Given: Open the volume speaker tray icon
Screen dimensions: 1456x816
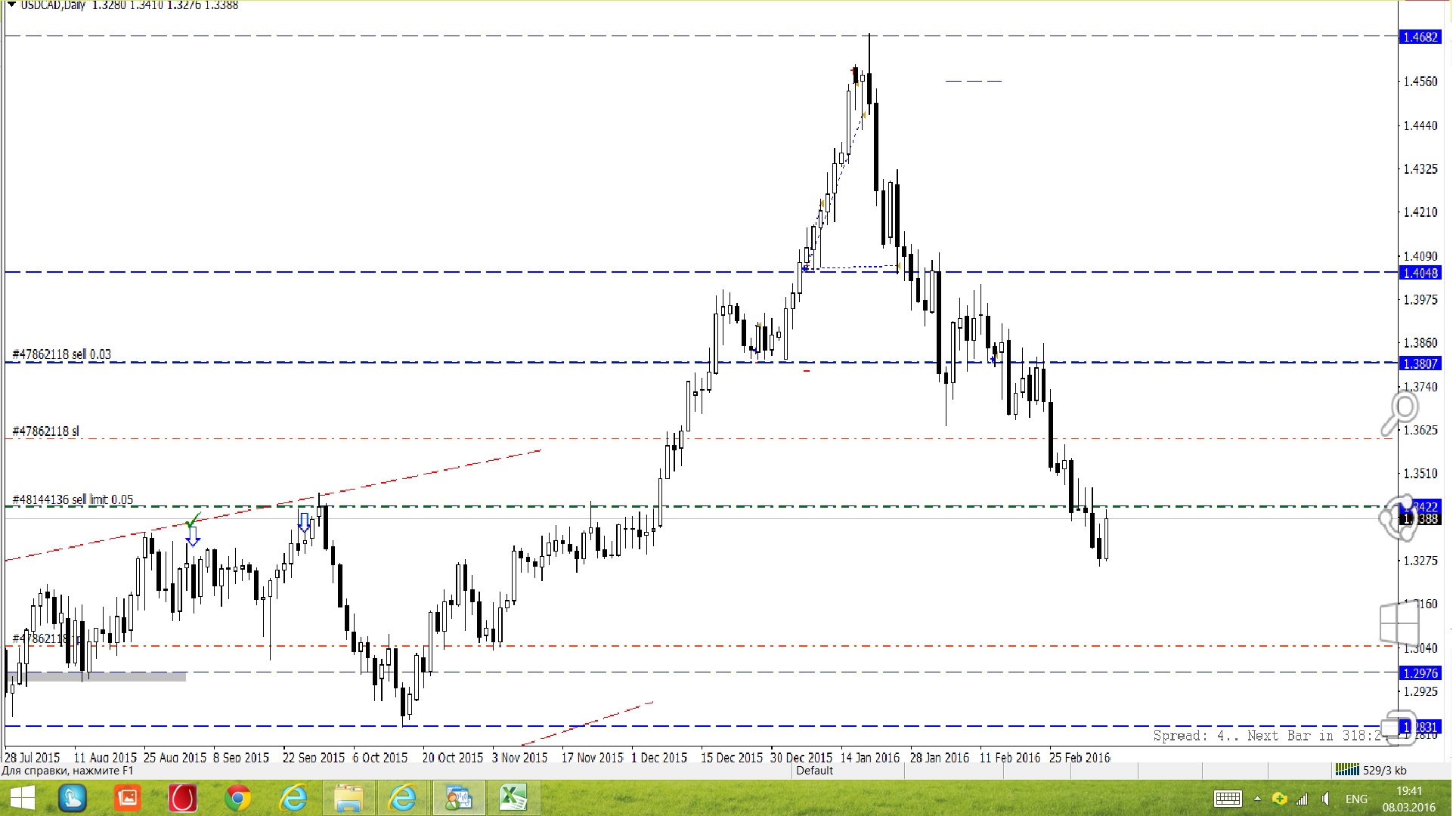Looking at the screenshot, I should point(1325,799).
